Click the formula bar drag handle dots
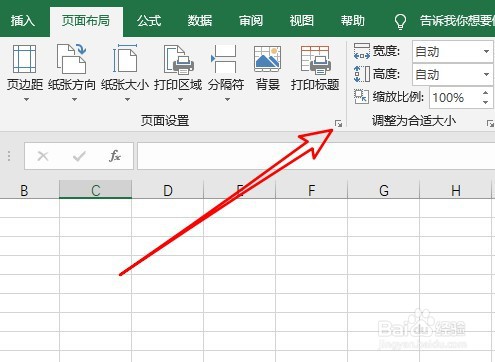The height and width of the screenshot is (362, 495). 9,156
